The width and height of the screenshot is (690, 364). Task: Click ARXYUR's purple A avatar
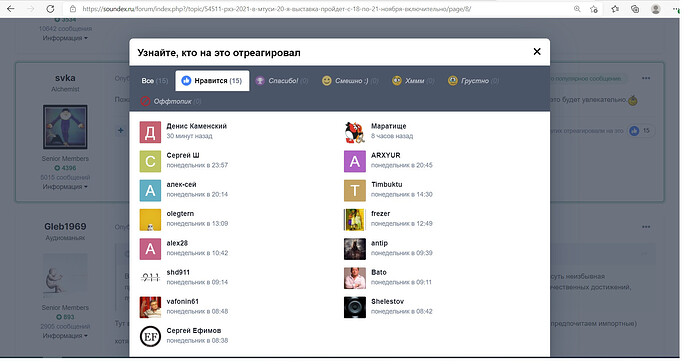point(355,161)
